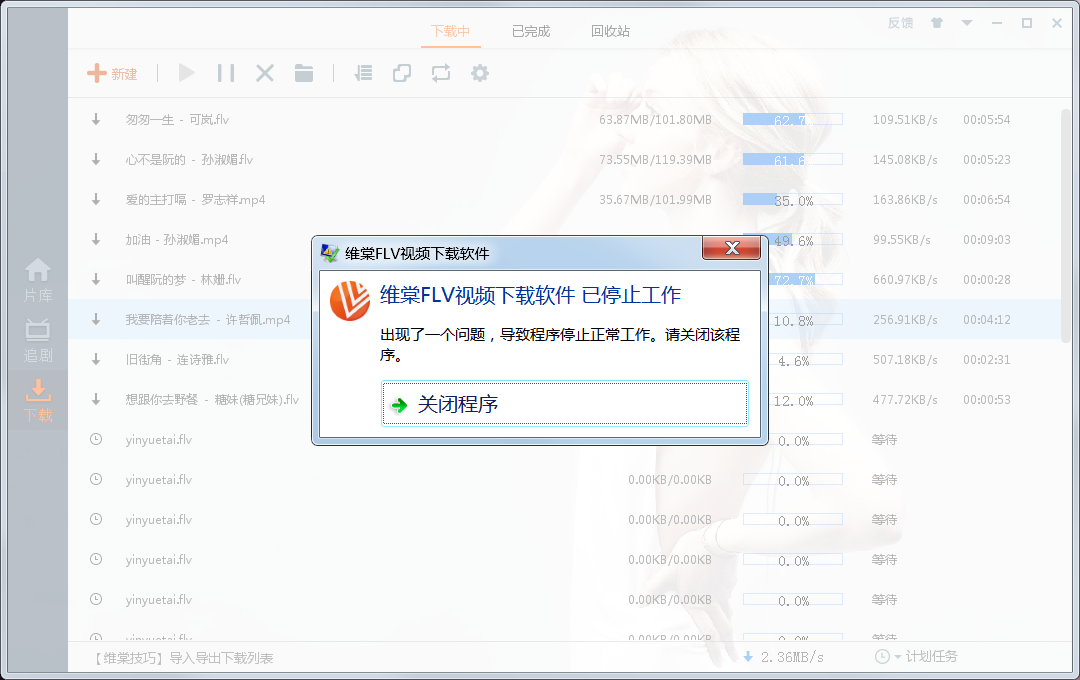Select file name 加油 - 孙淑媚.mp4
Image resolution: width=1080 pixels, height=680 pixels.
(x=176, y=240)
